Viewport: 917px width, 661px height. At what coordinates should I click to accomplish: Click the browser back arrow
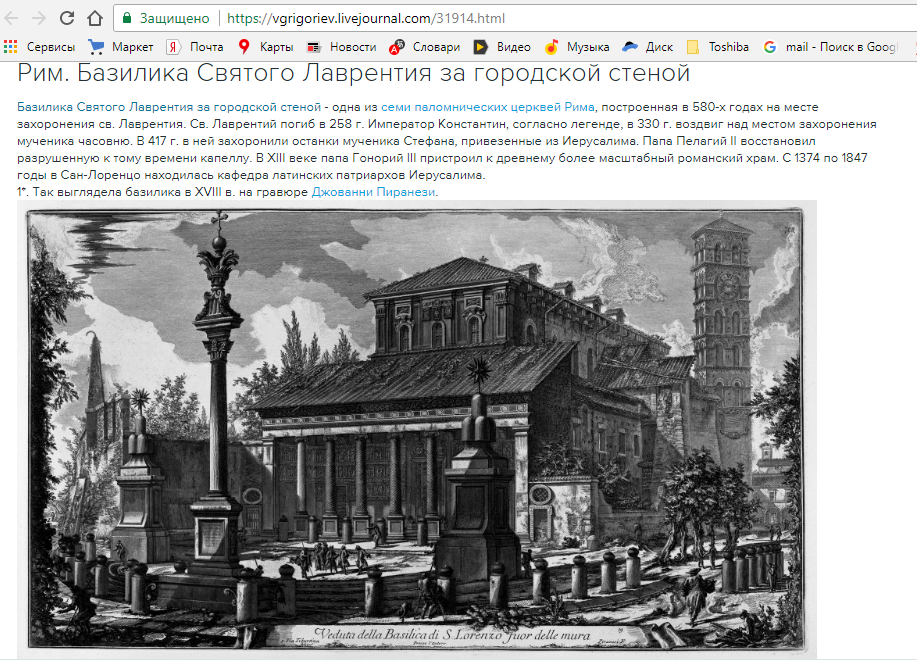click(11, 18)
